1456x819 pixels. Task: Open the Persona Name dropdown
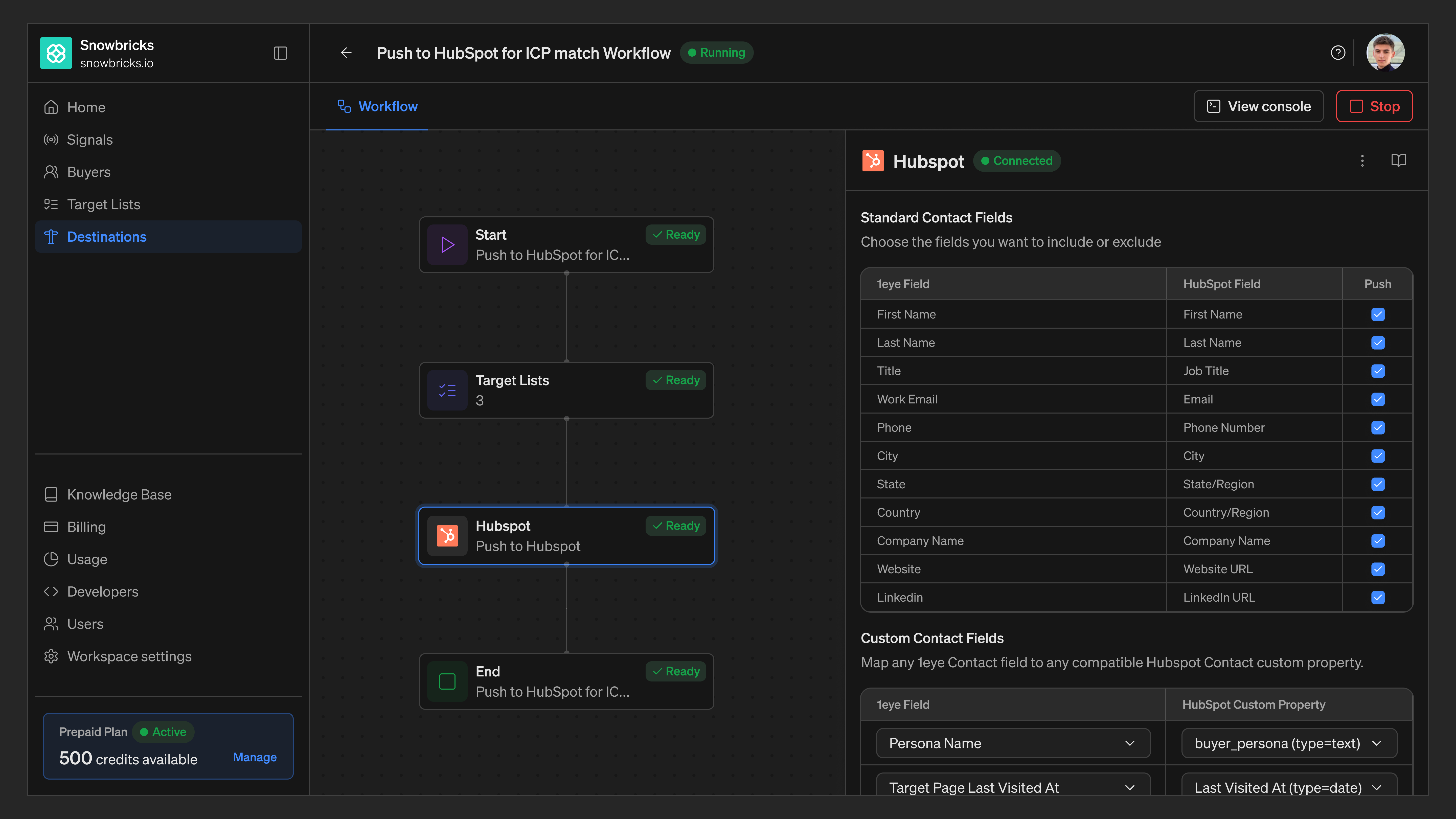tap(1013, 743)
